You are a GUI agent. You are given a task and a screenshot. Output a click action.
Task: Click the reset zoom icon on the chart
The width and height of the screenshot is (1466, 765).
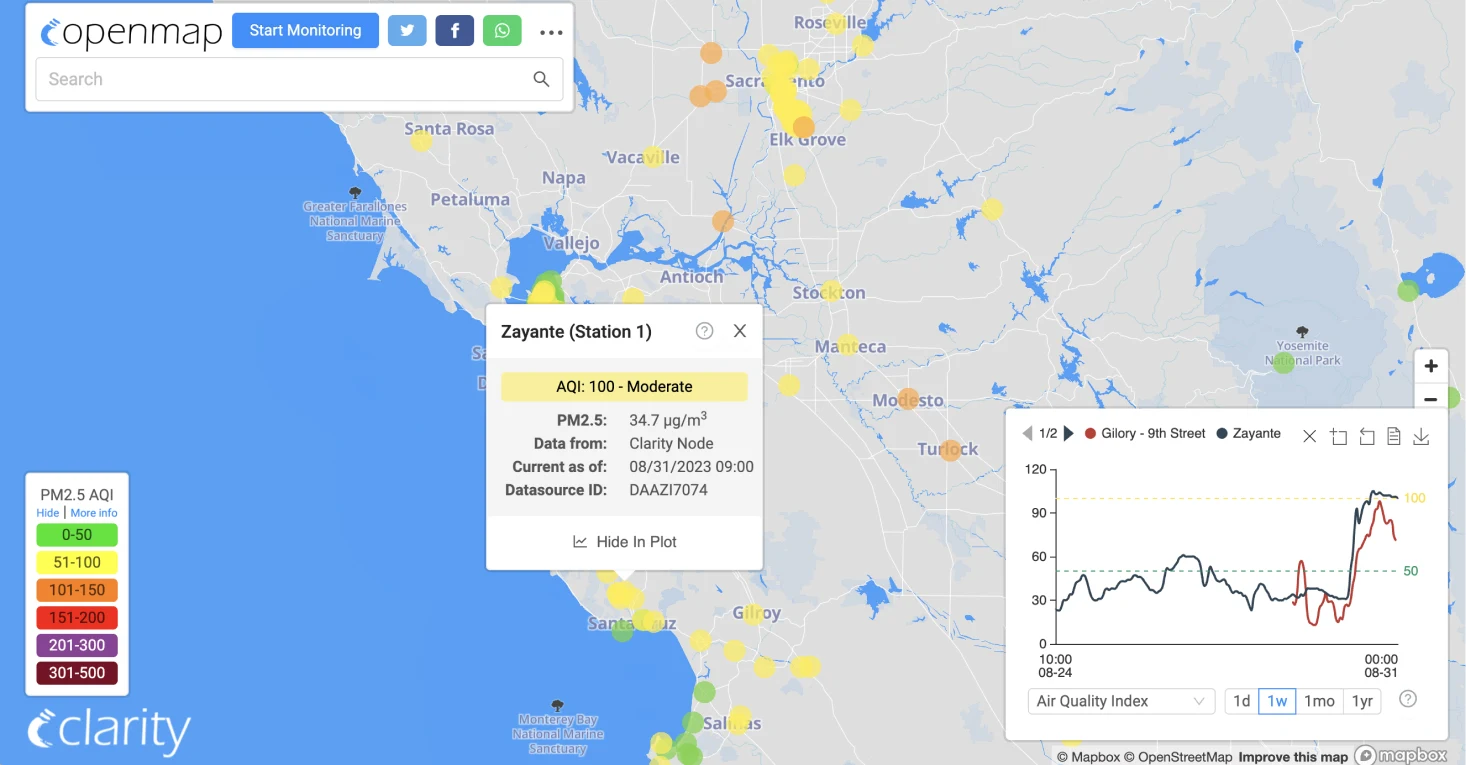coord(1366,436)
